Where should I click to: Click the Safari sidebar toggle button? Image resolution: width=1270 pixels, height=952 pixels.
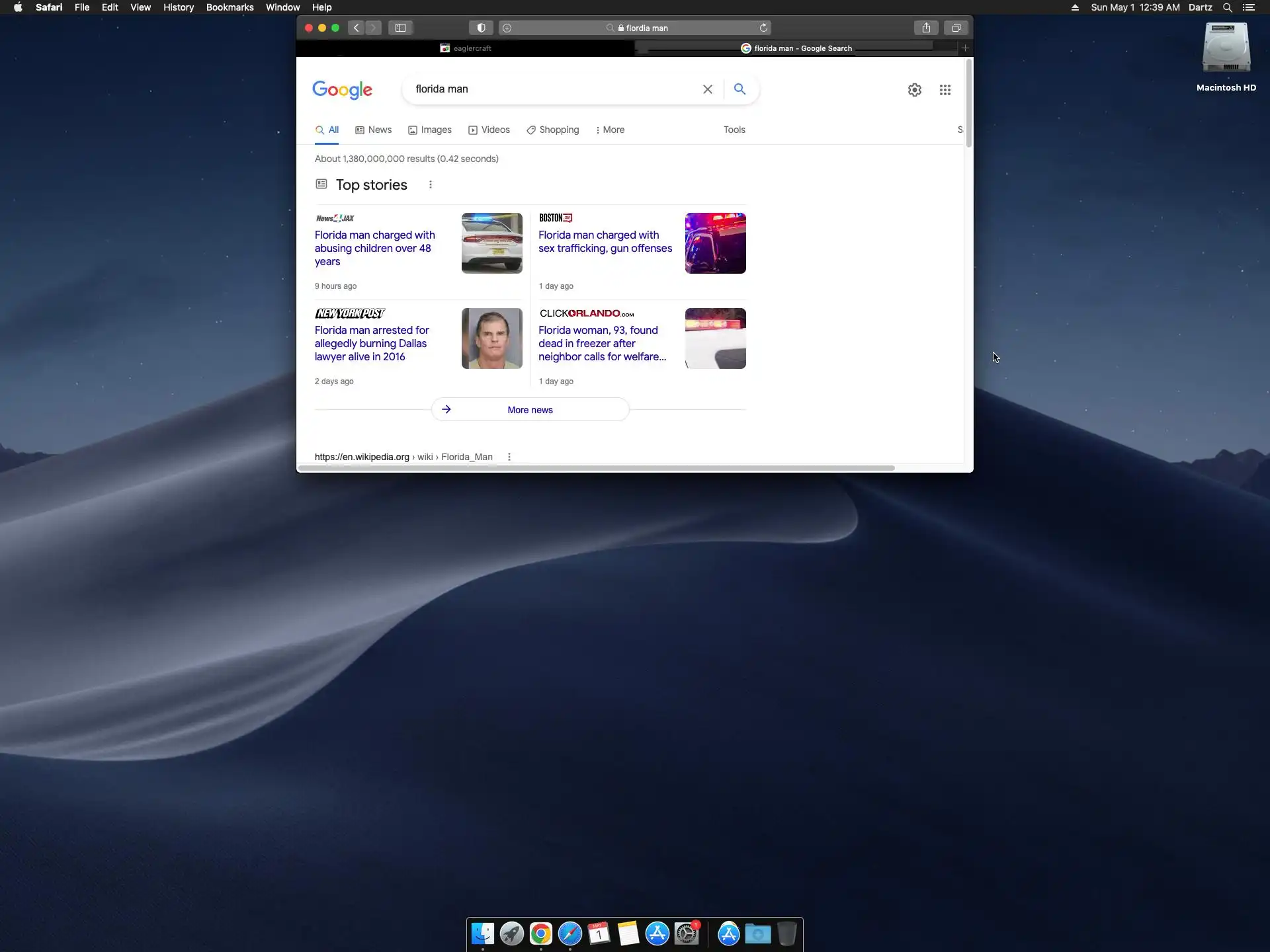(400, 28)
